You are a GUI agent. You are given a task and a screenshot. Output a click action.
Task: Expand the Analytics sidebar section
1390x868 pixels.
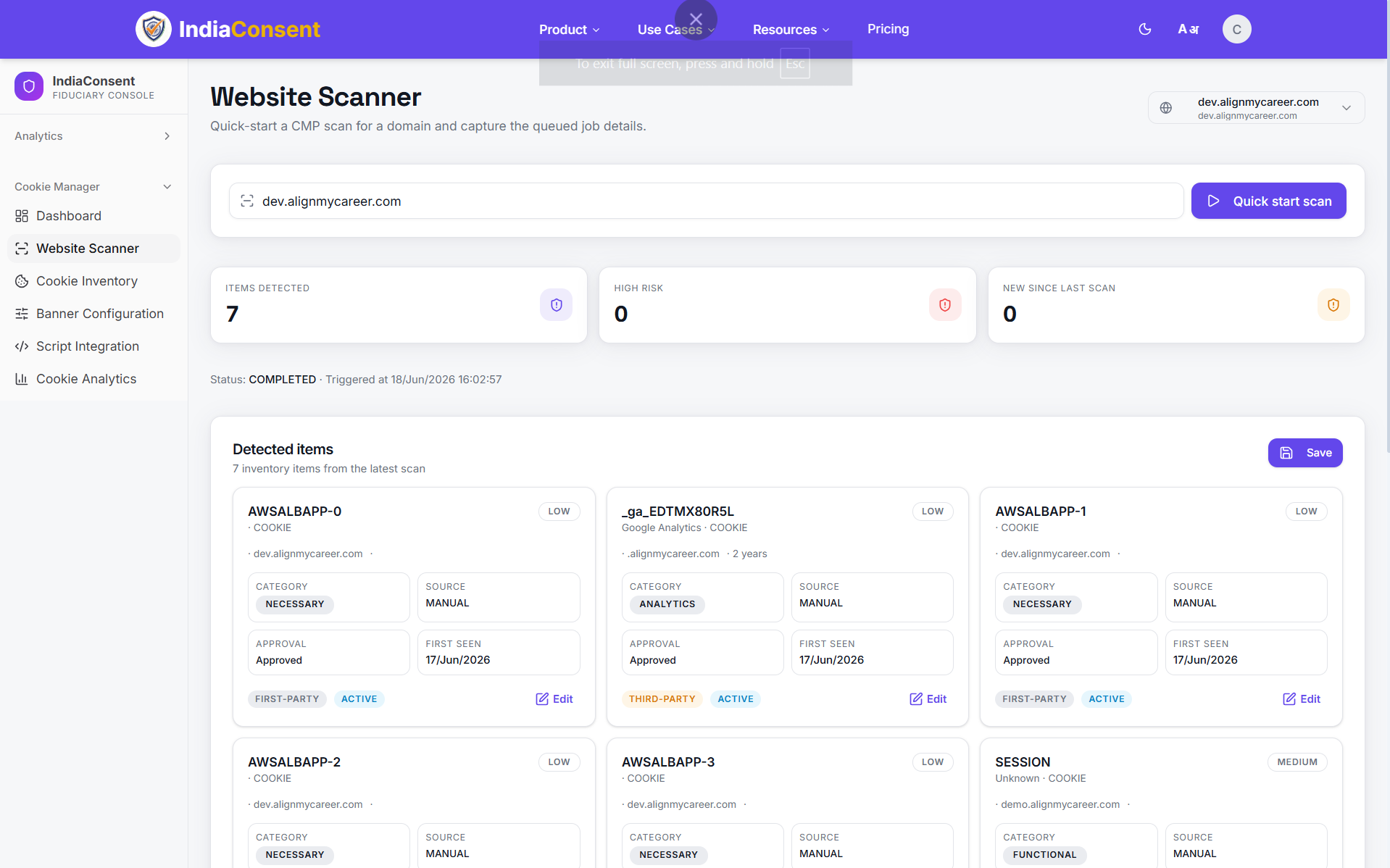click(x=93, y=136)
